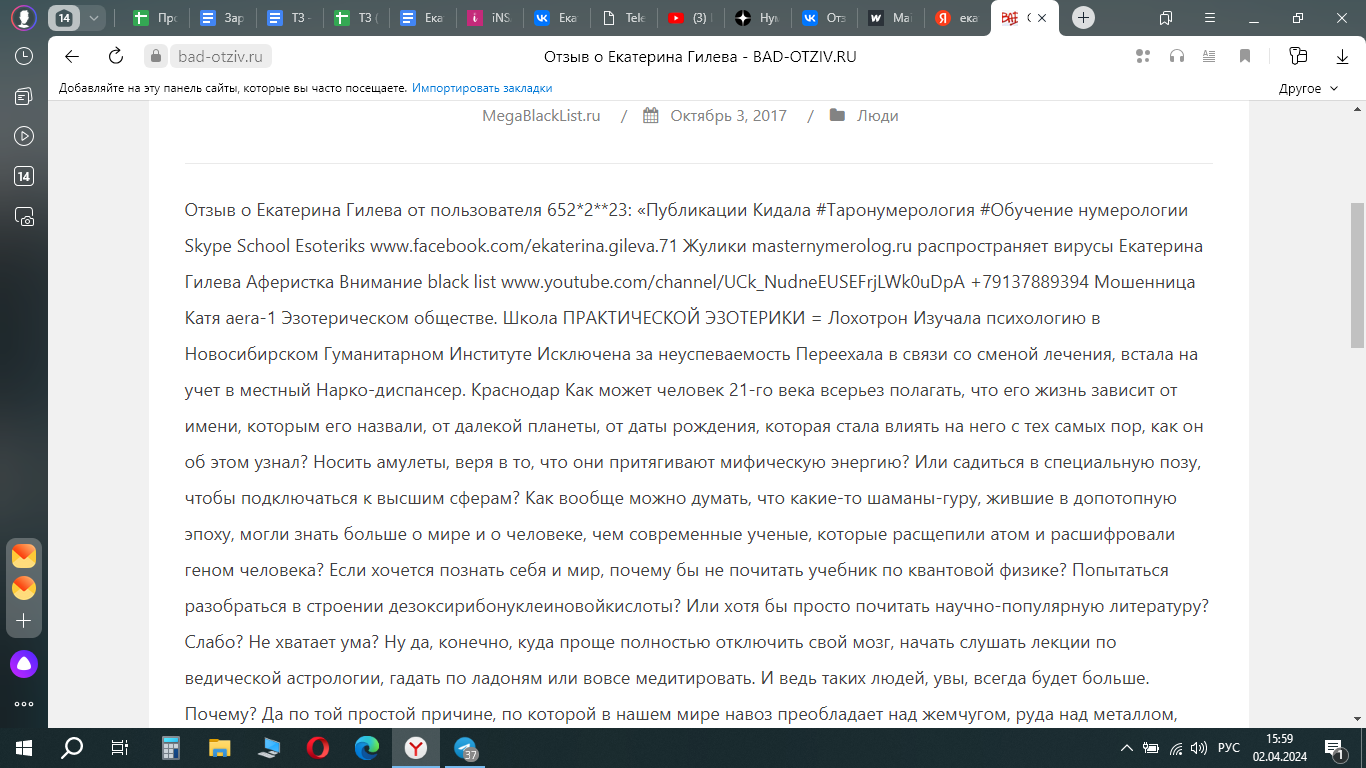This screenshot has height=768, width=1366.
Task: Switch the "РУС" keyboard language
Action: [x=1229, y=747]
